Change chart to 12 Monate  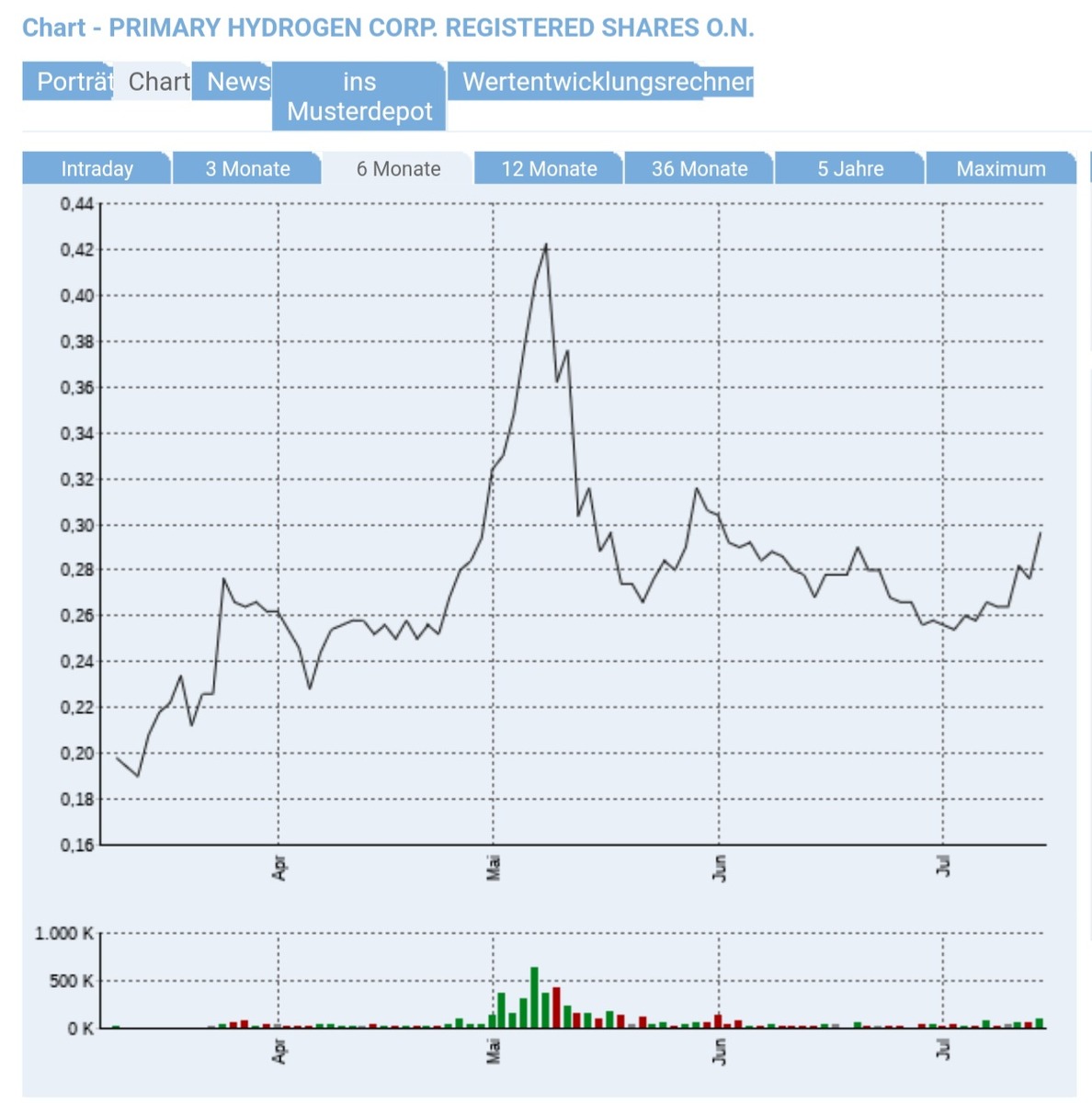click(x=549, y=169)
